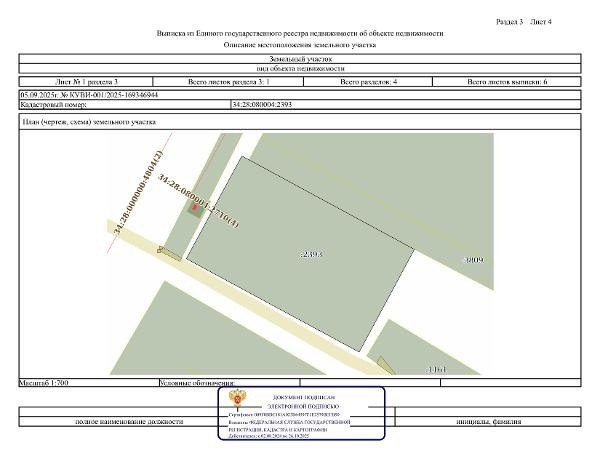The image size is (600, 464).
Task: Click the title line 'Выписка из Единого государственного реестра'
Action: tap(300, 33)
